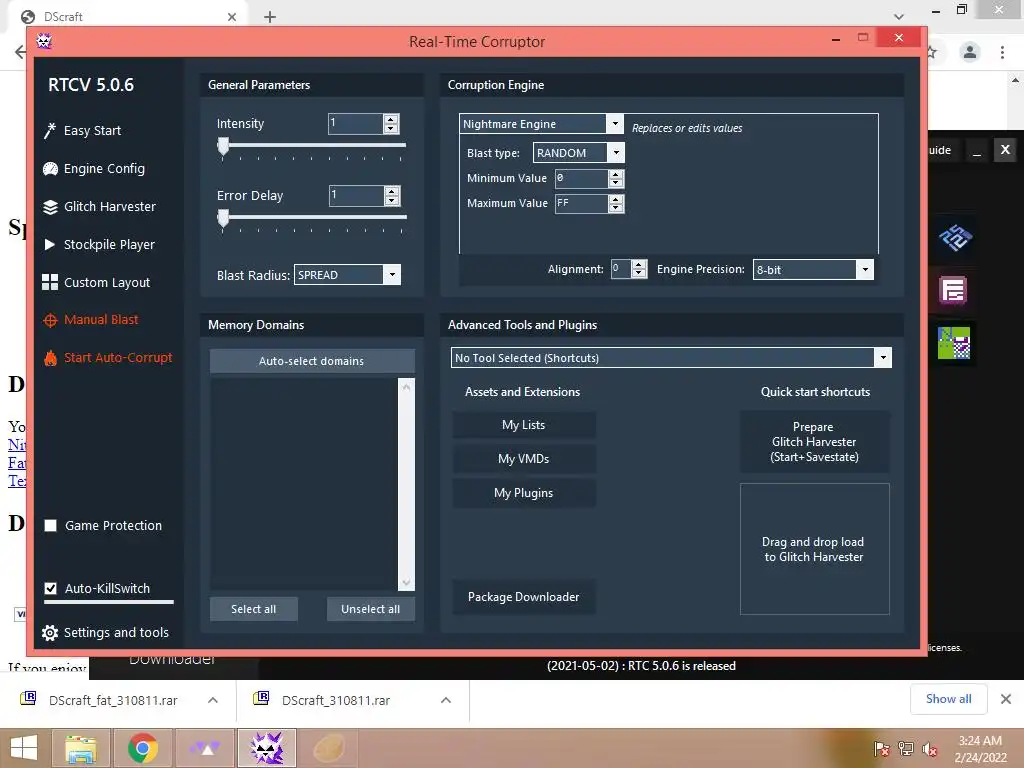
Task: Click the Action Center flag tray icon
Action: tap(882, 749)
